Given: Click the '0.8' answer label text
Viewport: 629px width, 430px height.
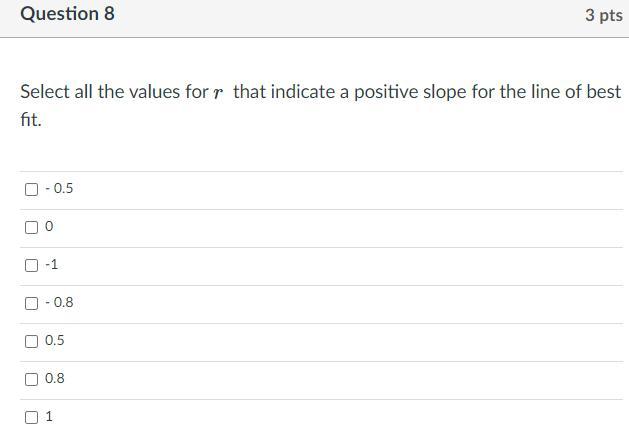Looking at the screenshot, I should click(x=55, y=379).
